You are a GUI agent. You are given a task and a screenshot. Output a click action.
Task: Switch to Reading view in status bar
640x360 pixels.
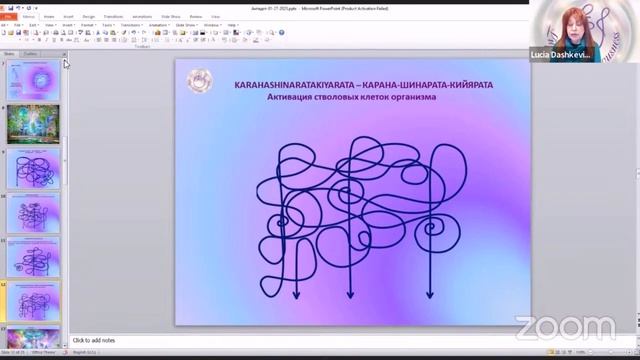pos(564,352)
